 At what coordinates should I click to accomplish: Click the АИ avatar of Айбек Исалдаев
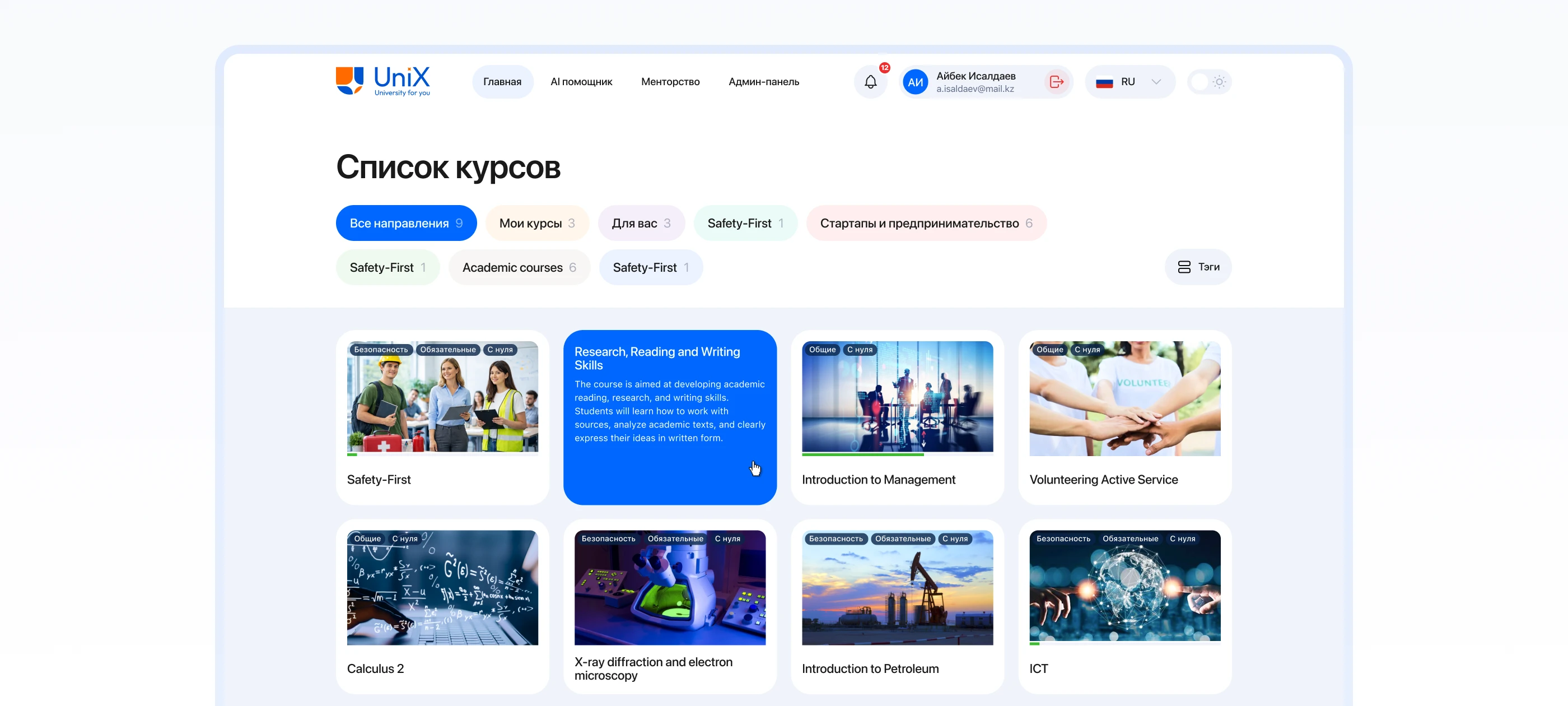(916, 82)
